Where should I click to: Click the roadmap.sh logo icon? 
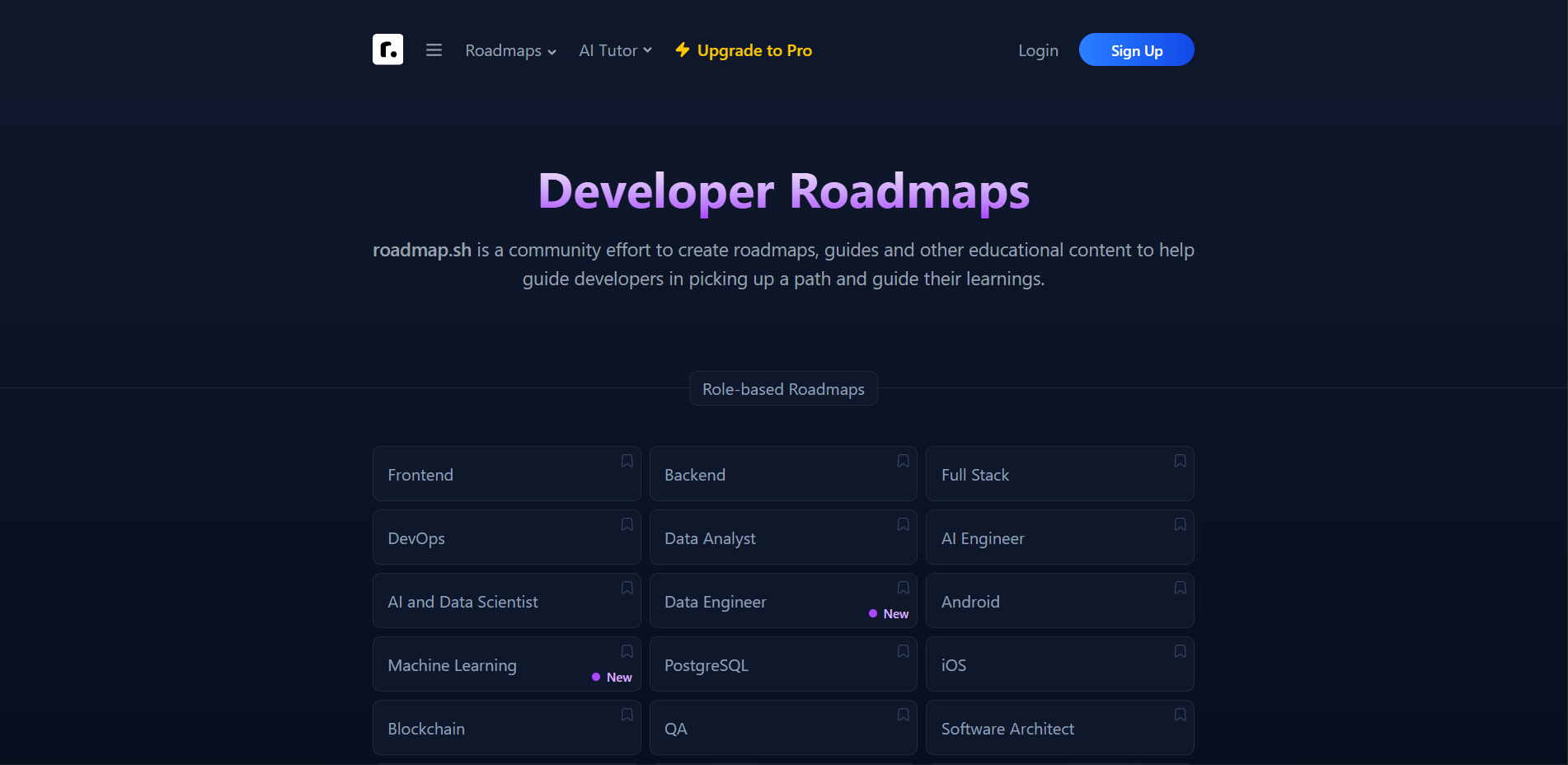(x=387, y=49)
